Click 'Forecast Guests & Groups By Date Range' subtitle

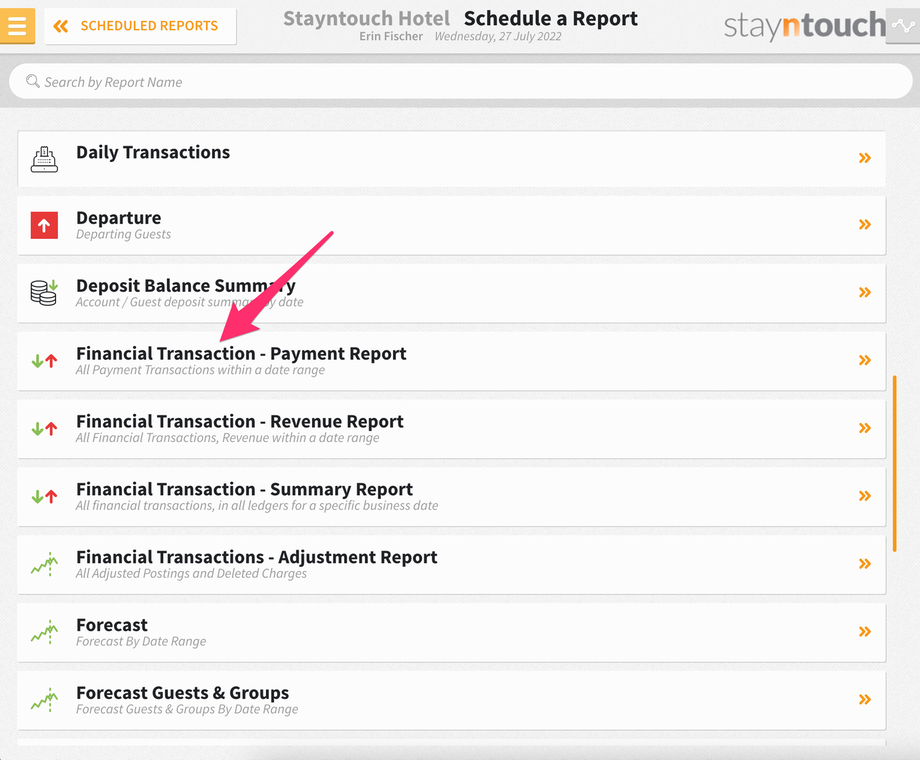click(187, 709)
